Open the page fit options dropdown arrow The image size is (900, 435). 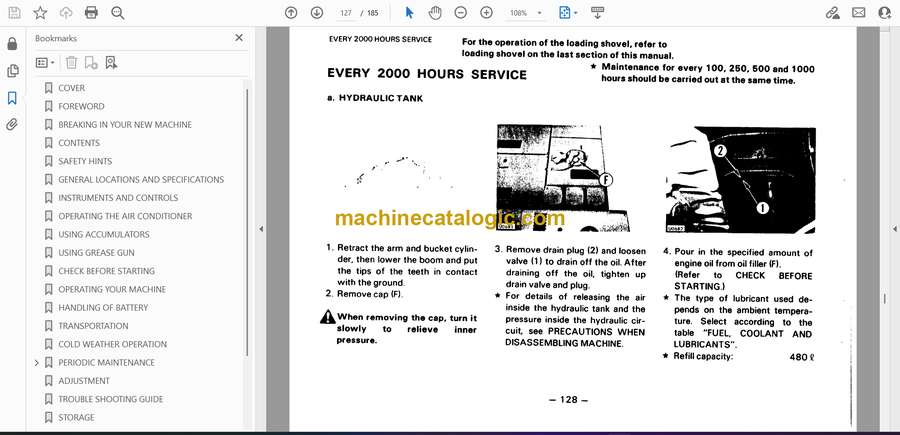(576, 13)
